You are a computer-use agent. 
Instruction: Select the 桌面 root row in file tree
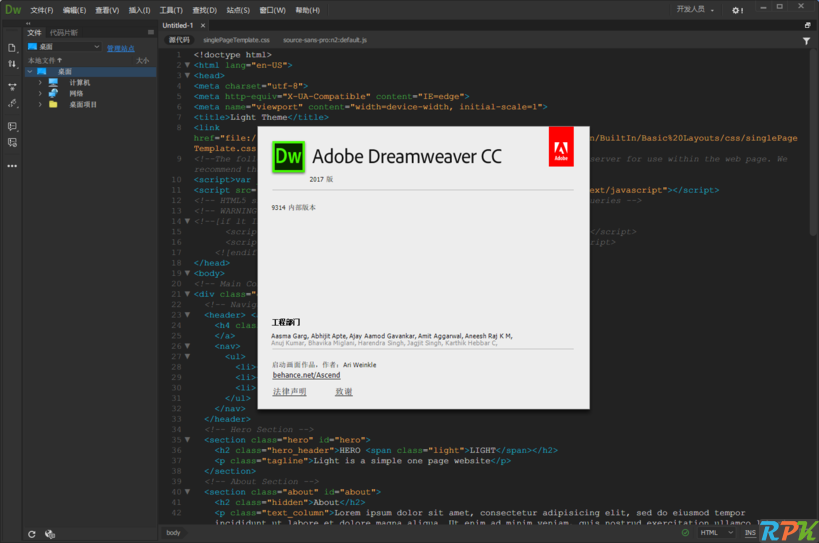pyautogui.click(x=90, y=72)
